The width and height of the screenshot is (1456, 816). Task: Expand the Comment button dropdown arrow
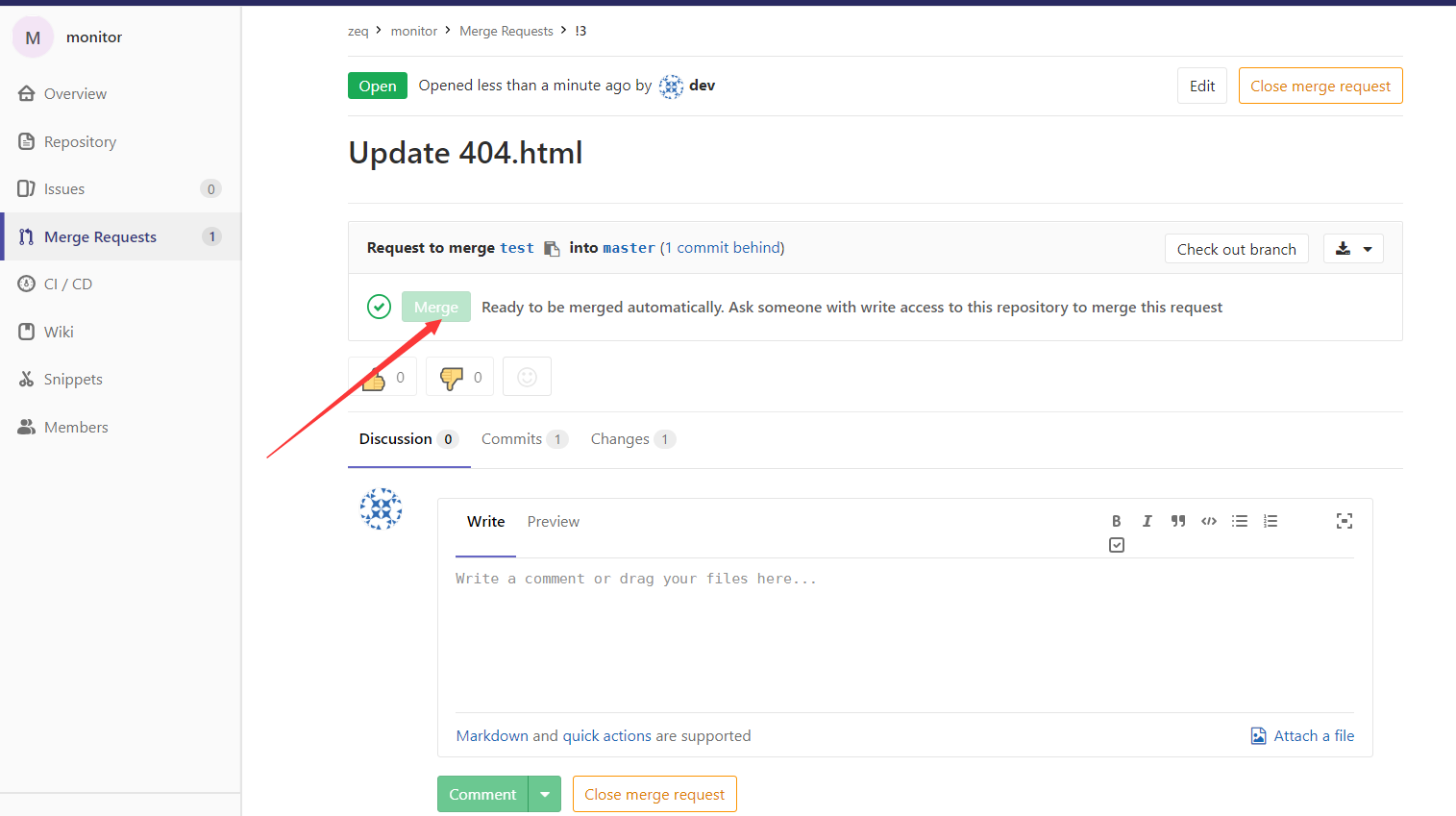coord(545,794)
